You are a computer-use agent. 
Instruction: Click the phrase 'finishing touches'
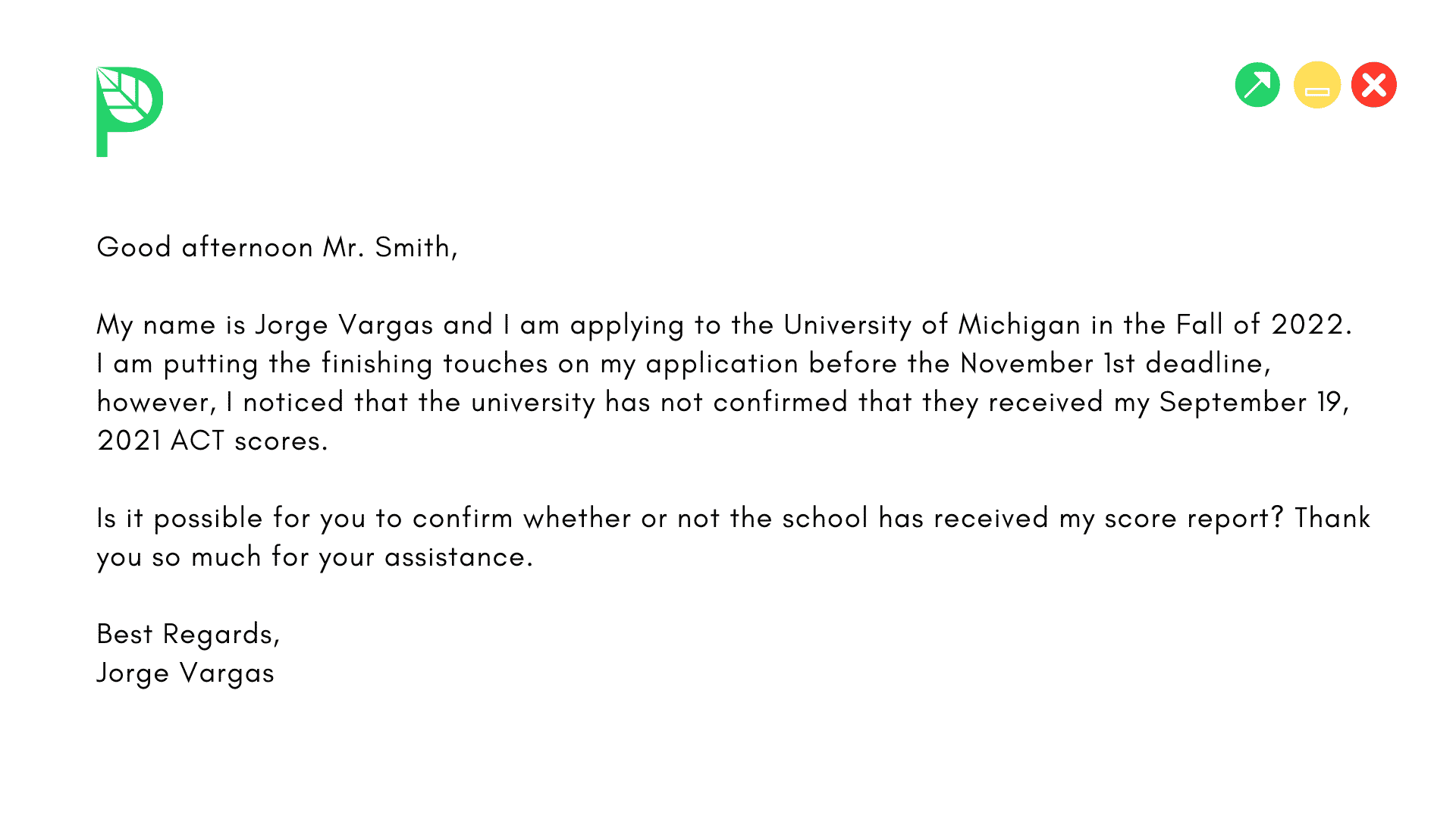point(434,363)
